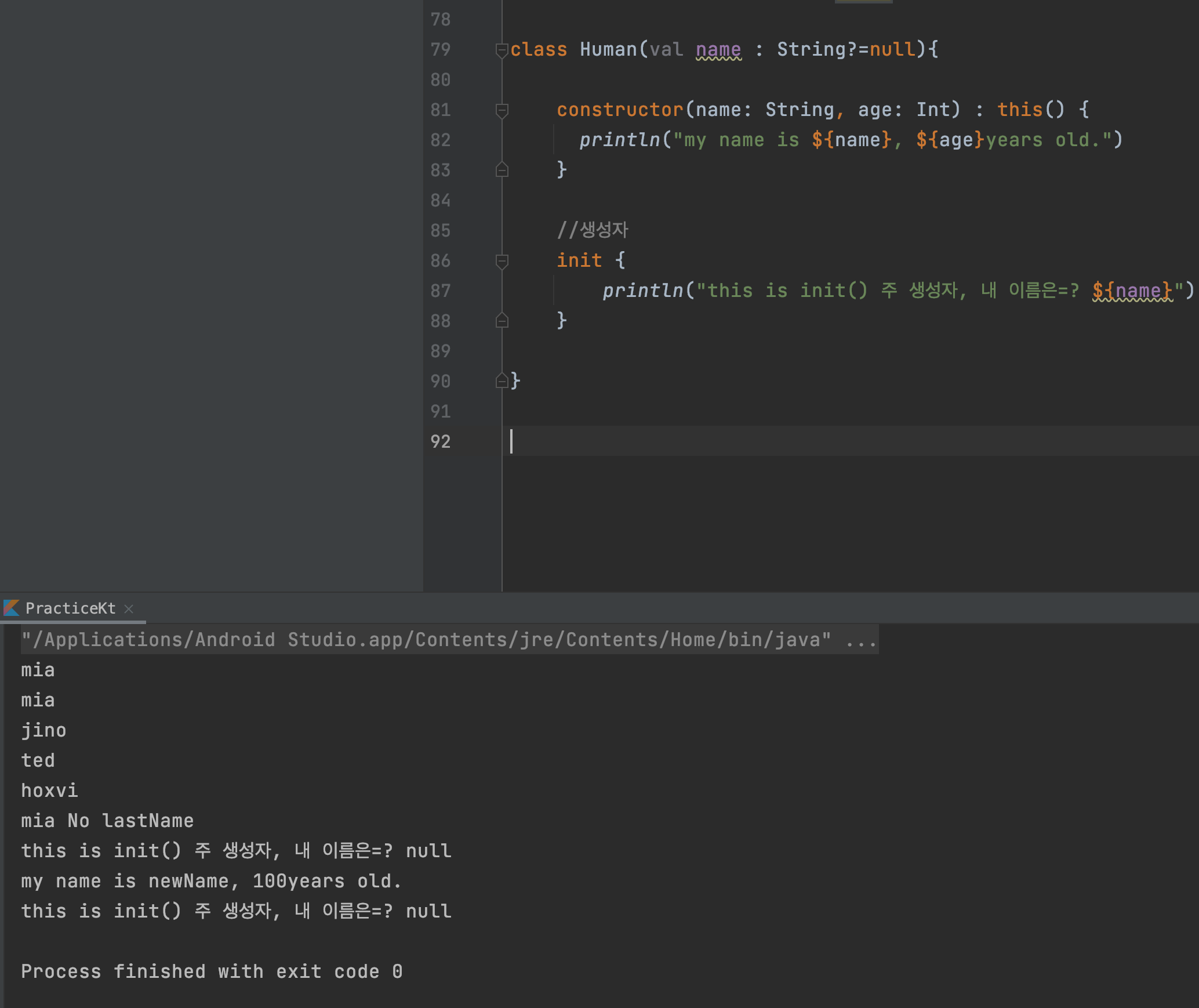Collapse the Human class fold marker
This screenshot has height=1008, width=1199.
click(502, 51)
